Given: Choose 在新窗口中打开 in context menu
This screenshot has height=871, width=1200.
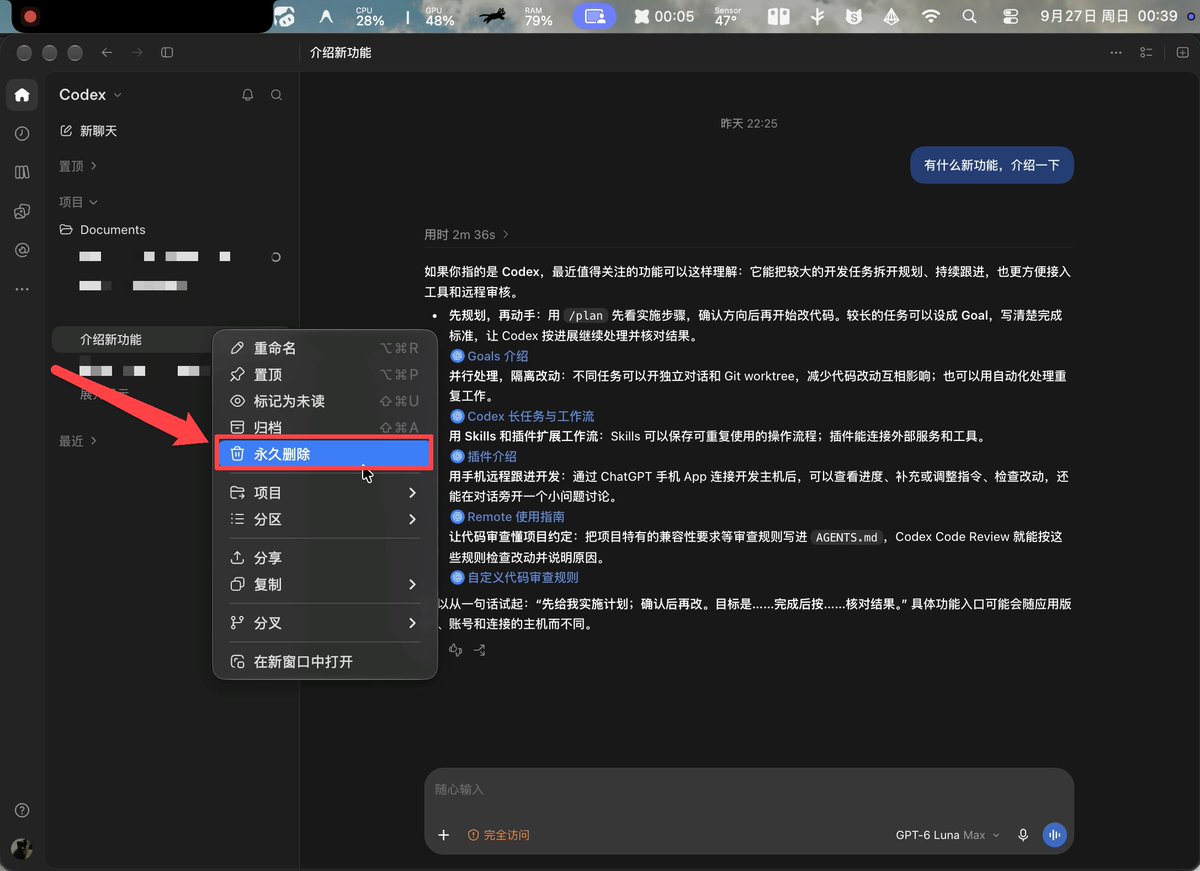Looking at the screenshot, I should point(325,662).
